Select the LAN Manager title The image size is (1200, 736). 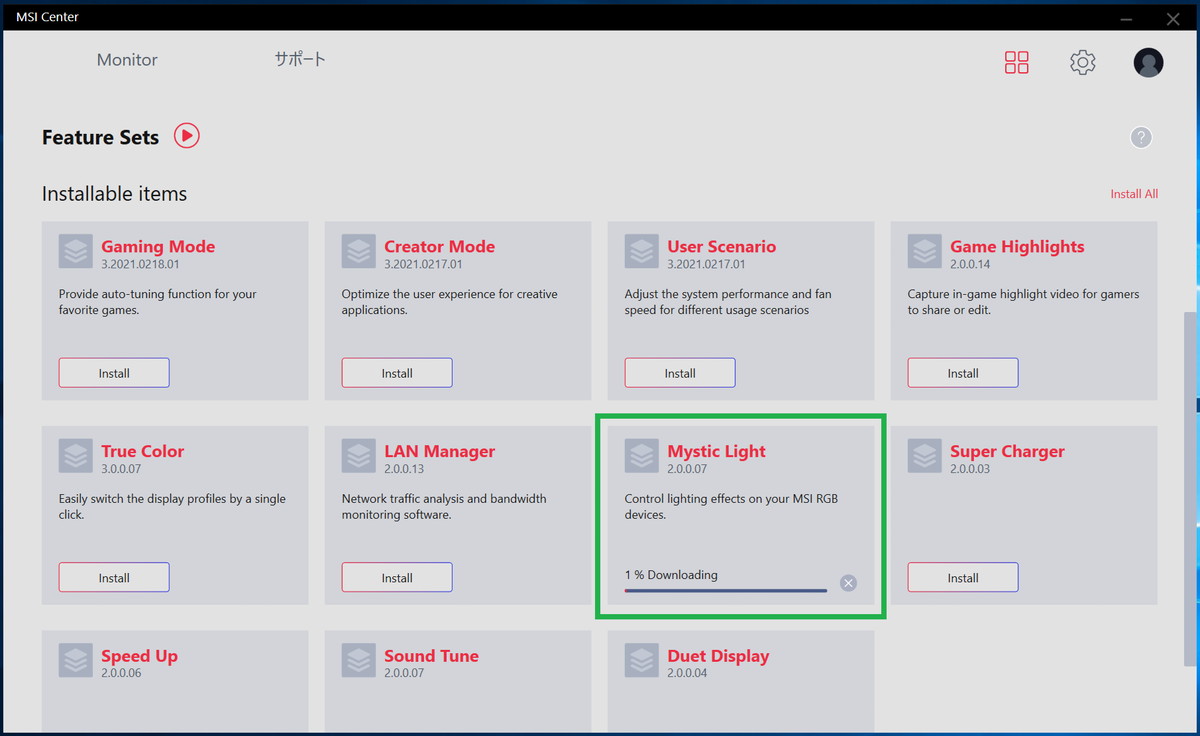(x=439, y=451)
